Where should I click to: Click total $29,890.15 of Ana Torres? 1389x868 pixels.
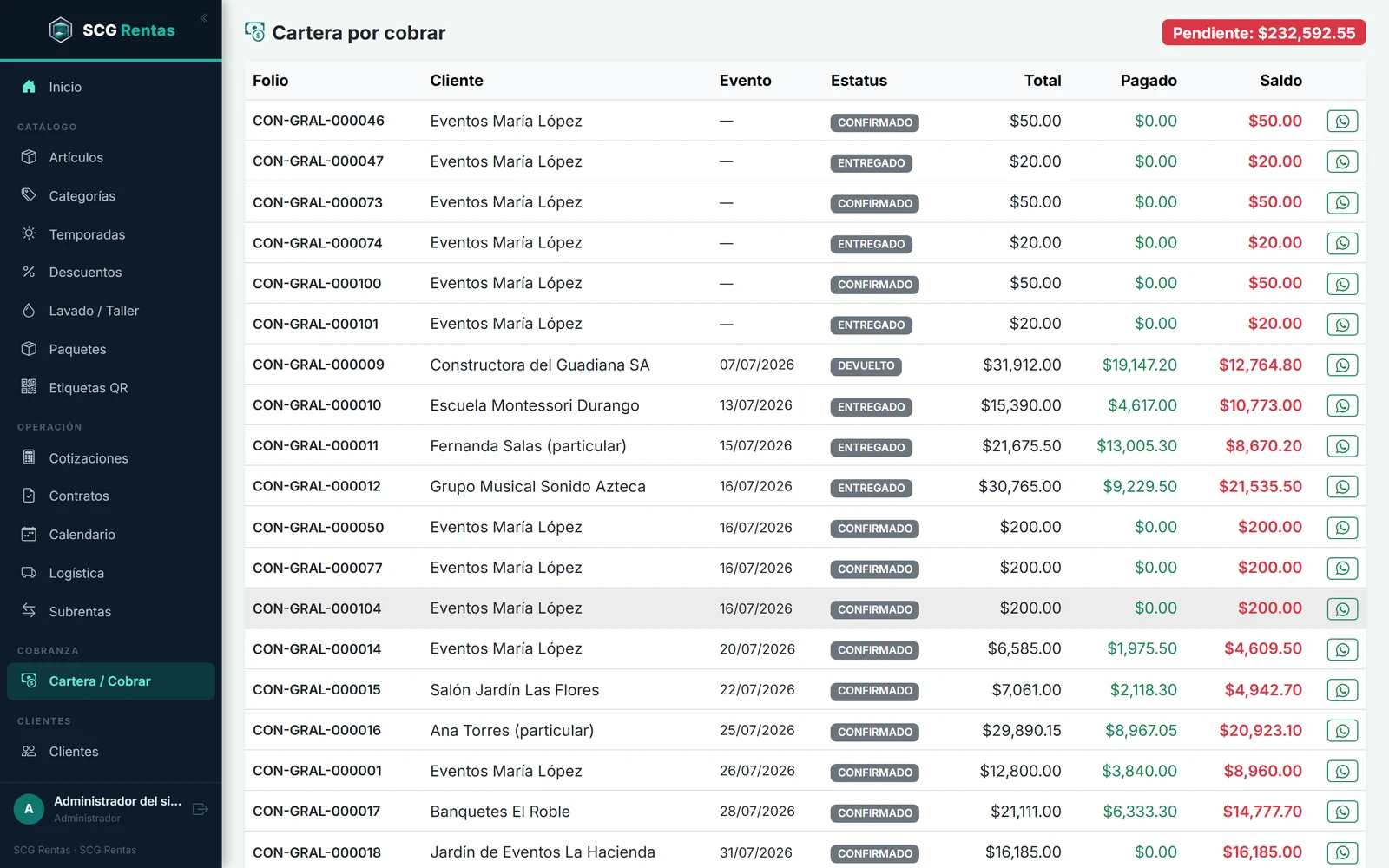pyautogui.click(x=1022, y=731)
